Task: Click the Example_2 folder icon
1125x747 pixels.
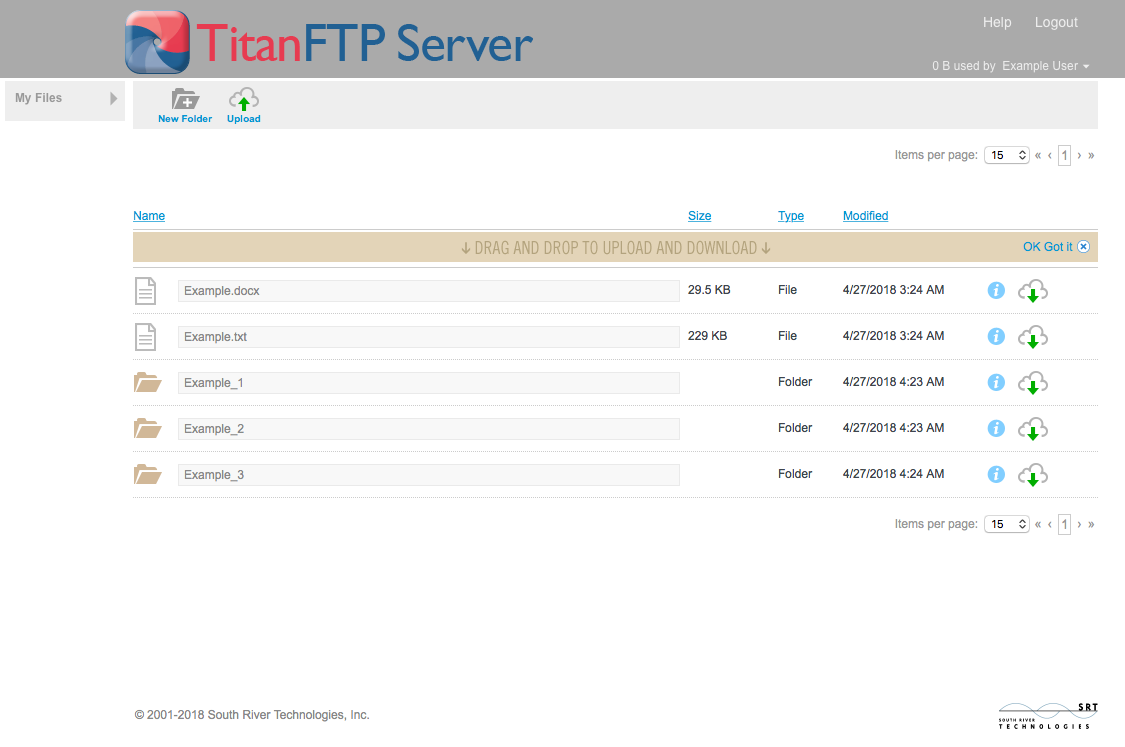Action: pos(148,428)
